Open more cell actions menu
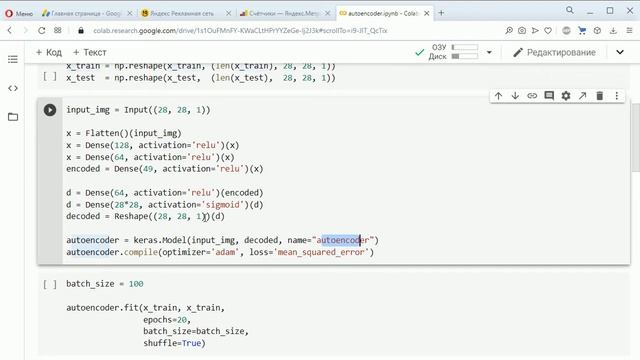Viewport: 640px width, 360px height. [x=616, y=96]
